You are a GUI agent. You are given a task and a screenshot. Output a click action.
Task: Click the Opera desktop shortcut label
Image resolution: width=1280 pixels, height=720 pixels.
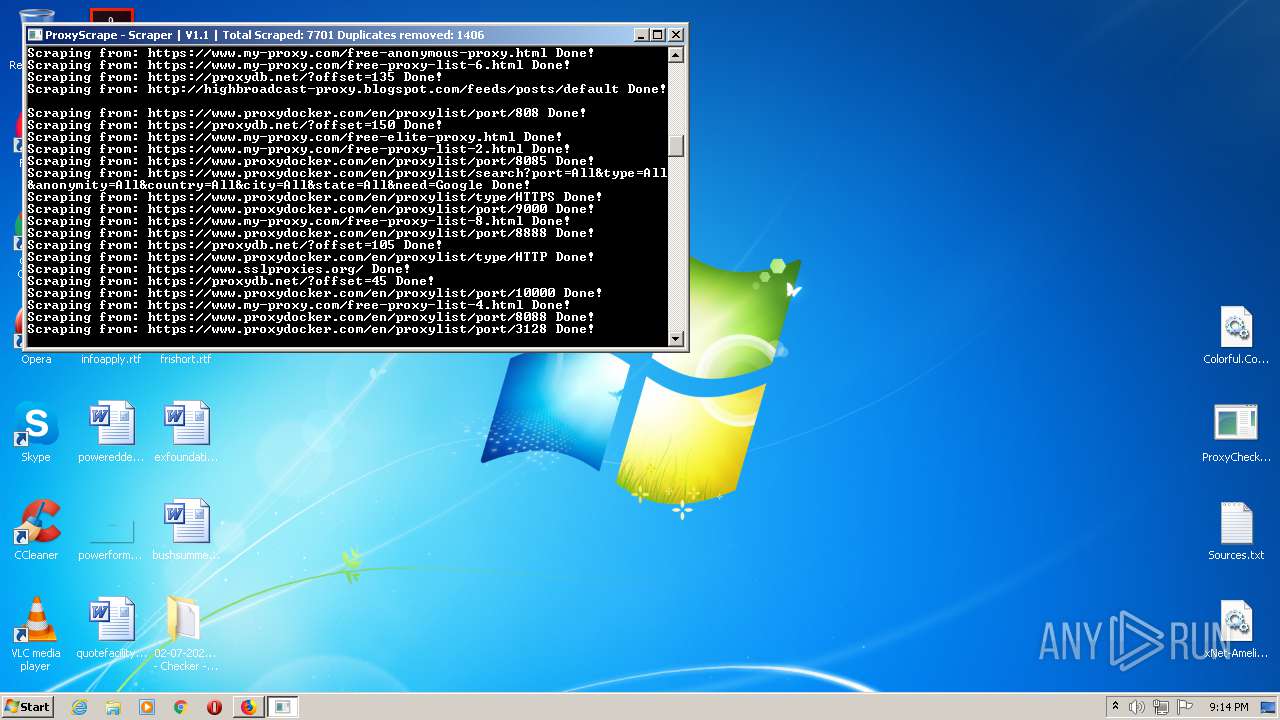36,359
